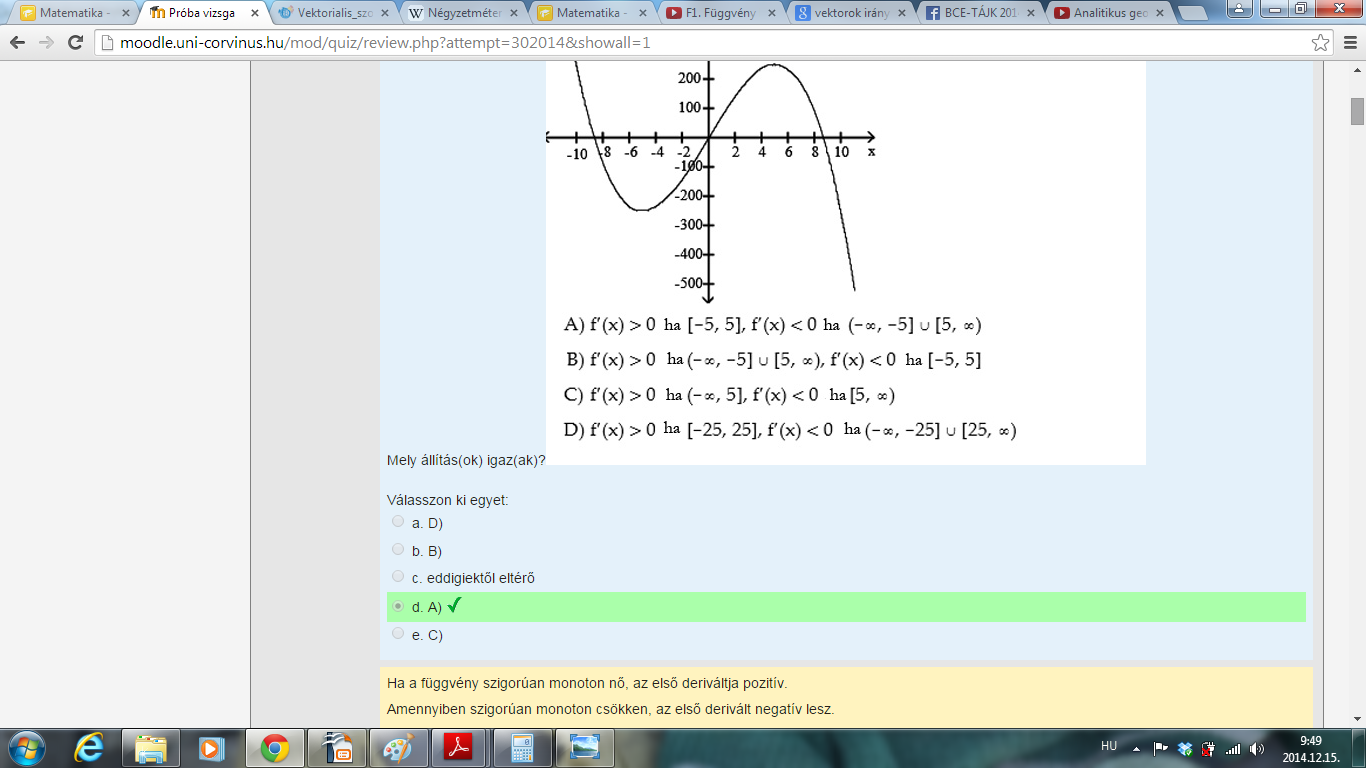Image resolution: width=1366 pixels, height=768 pixels.
Task: Select radio option 'e. C)'
Action: click(x=398, y=633)
